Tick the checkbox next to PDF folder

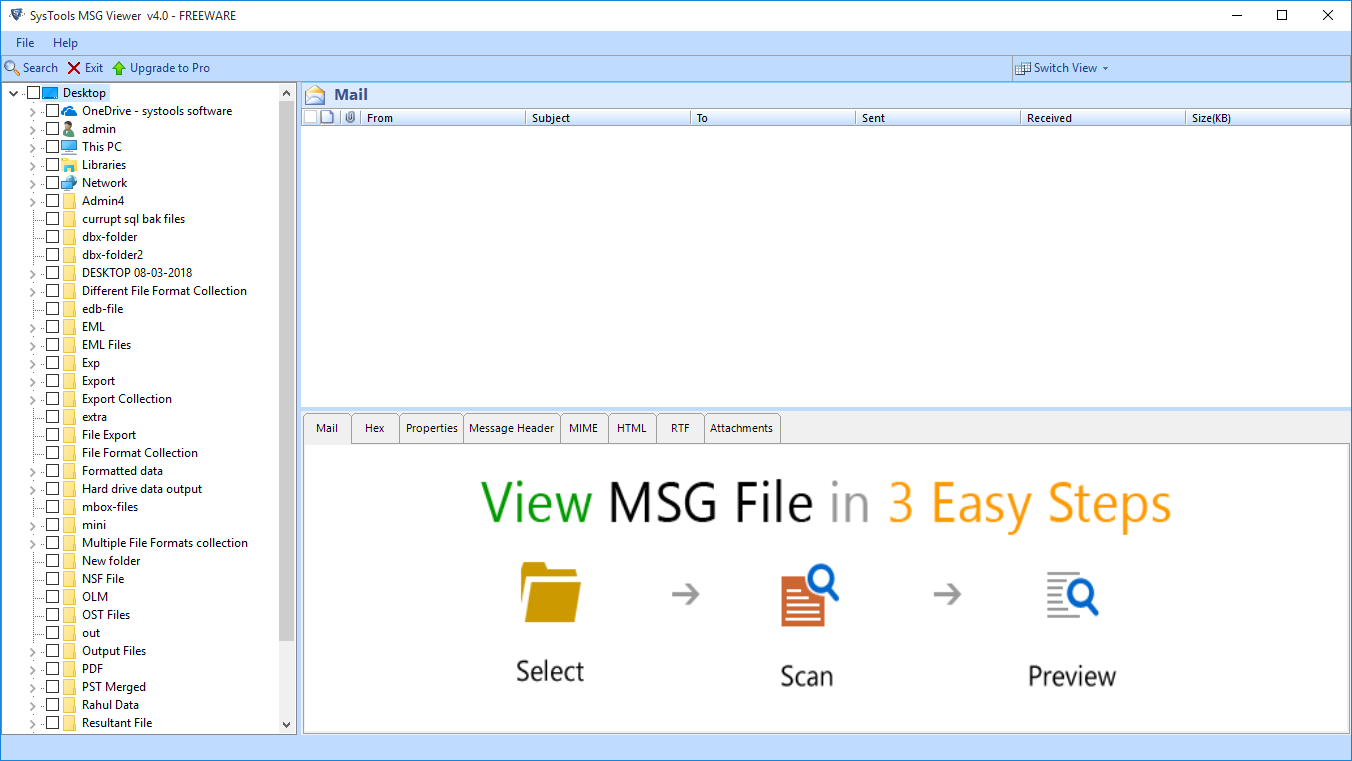[x=52, y=669]
